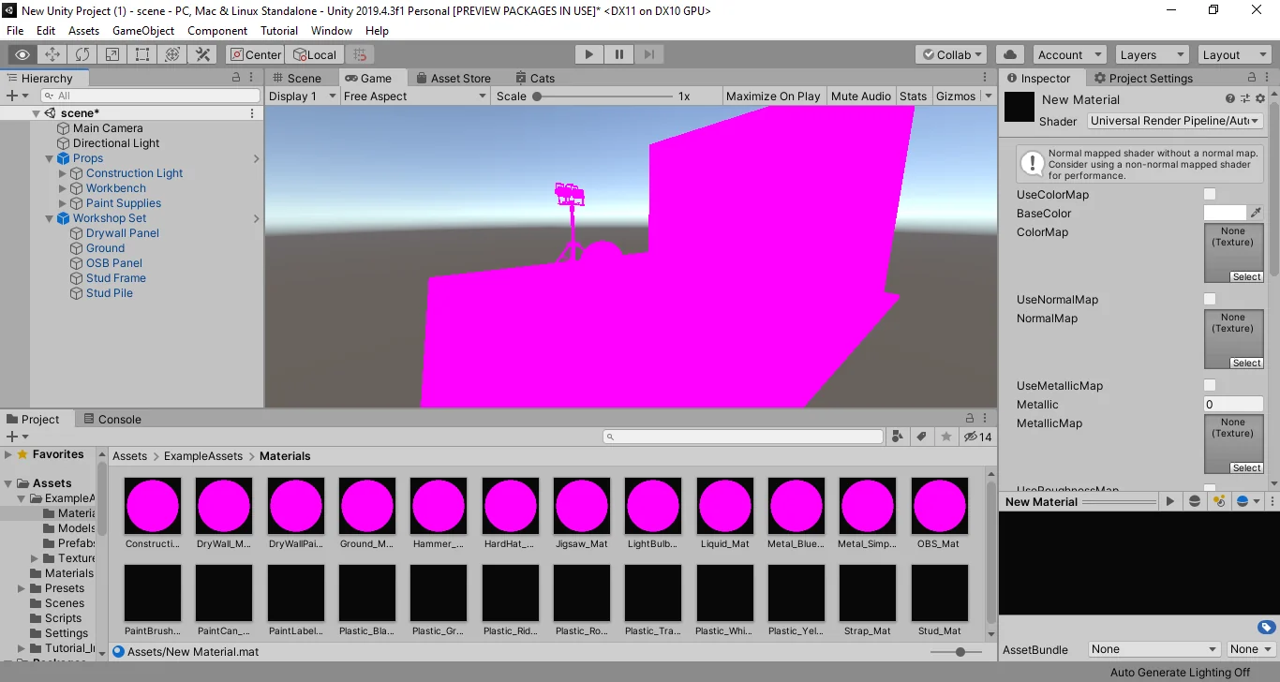1280x682 pixels.
Task: Click the Project create plus button
Action: tap(16, 437)
